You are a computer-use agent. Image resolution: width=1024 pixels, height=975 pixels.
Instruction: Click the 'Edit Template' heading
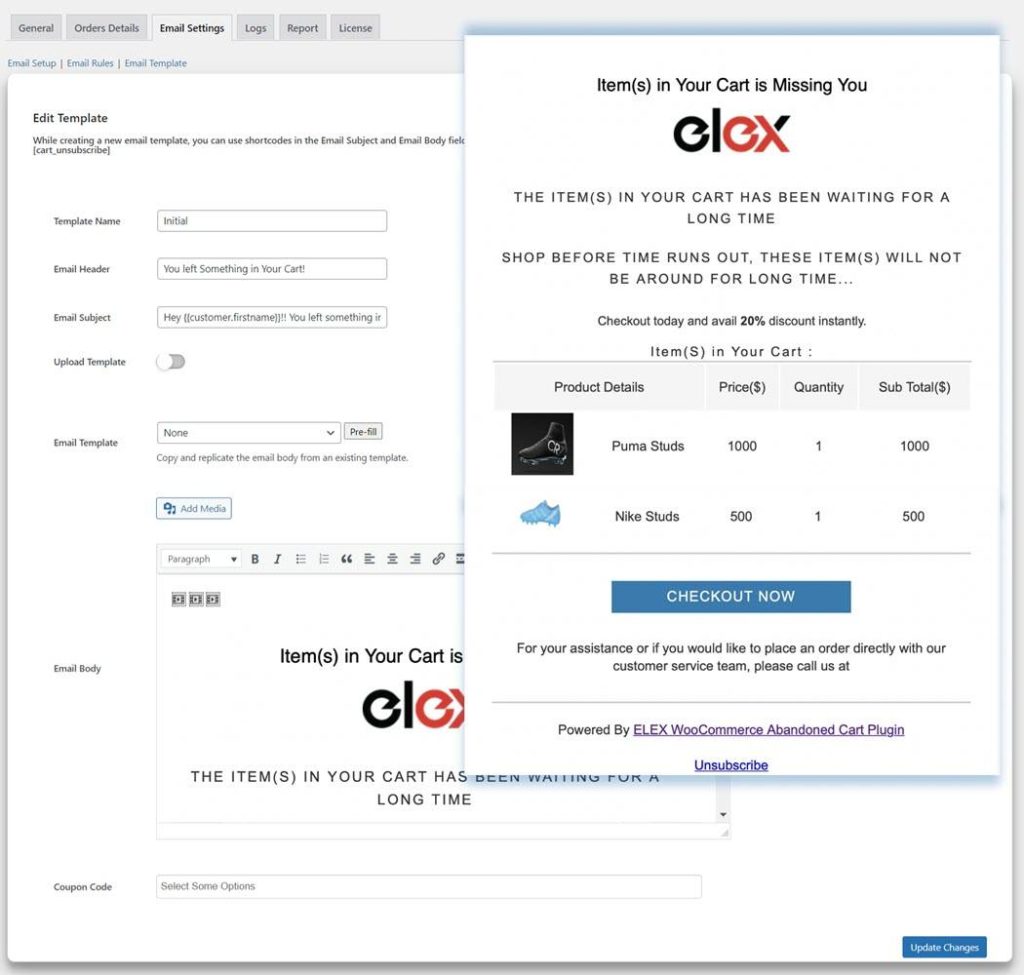point(70,118)
